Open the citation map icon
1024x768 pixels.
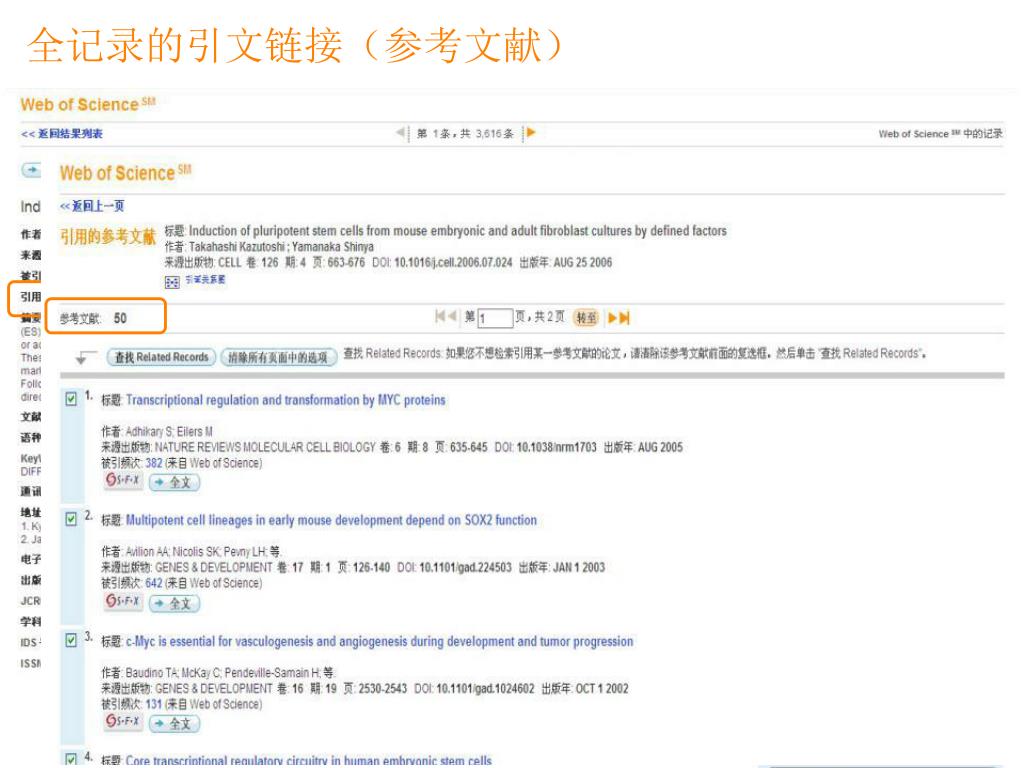click(x=172, y=282)
